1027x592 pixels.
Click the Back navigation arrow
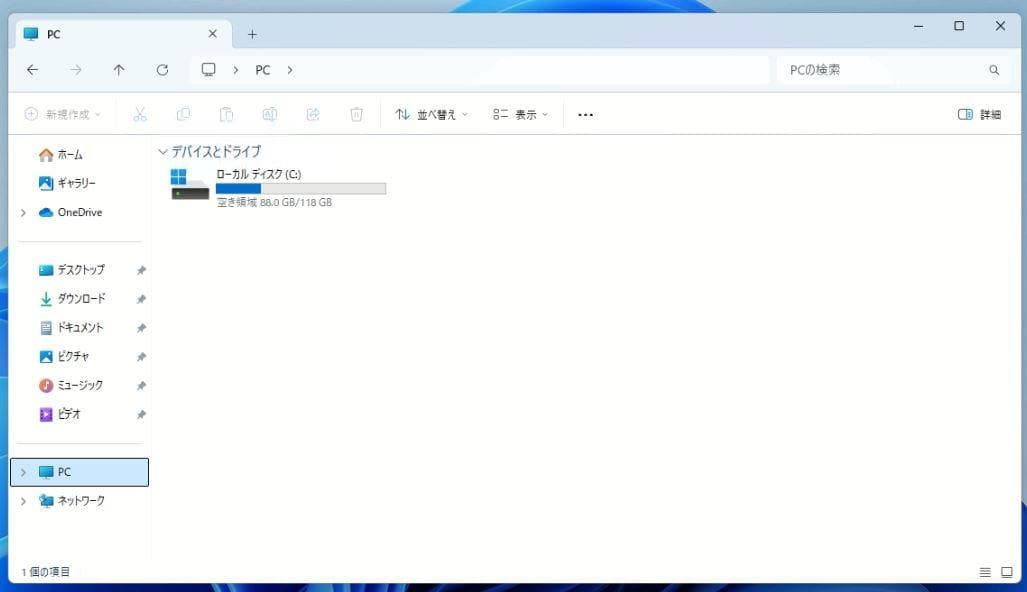[32, 70]
